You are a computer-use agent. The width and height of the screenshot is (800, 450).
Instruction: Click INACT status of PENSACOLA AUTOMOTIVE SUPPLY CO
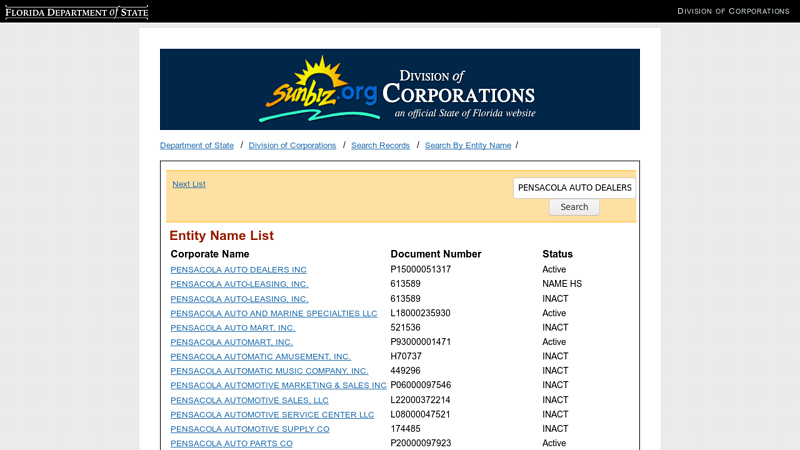point(555,429)
